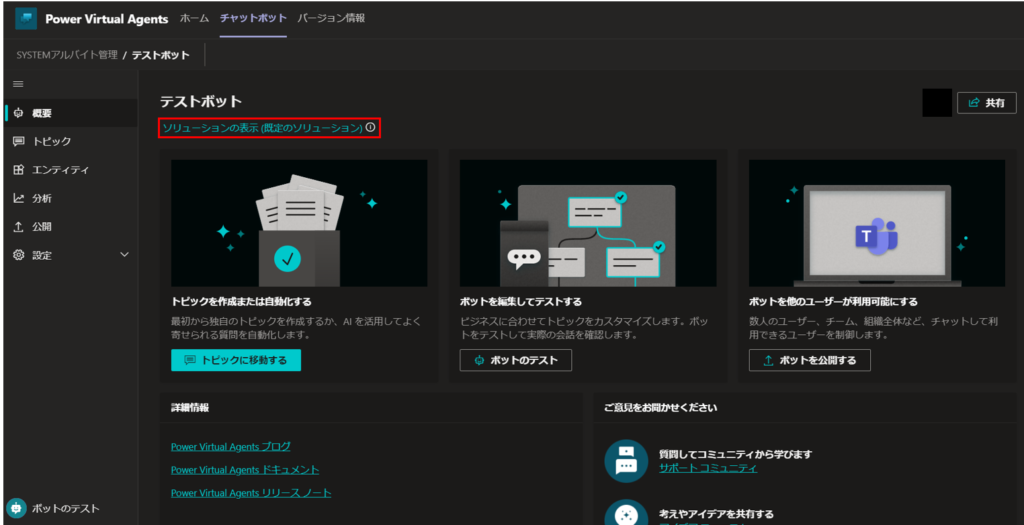This screenshot has height=525, width=1024.
Task: Click the 詳細情報 section heading
Action: point(190,407)
